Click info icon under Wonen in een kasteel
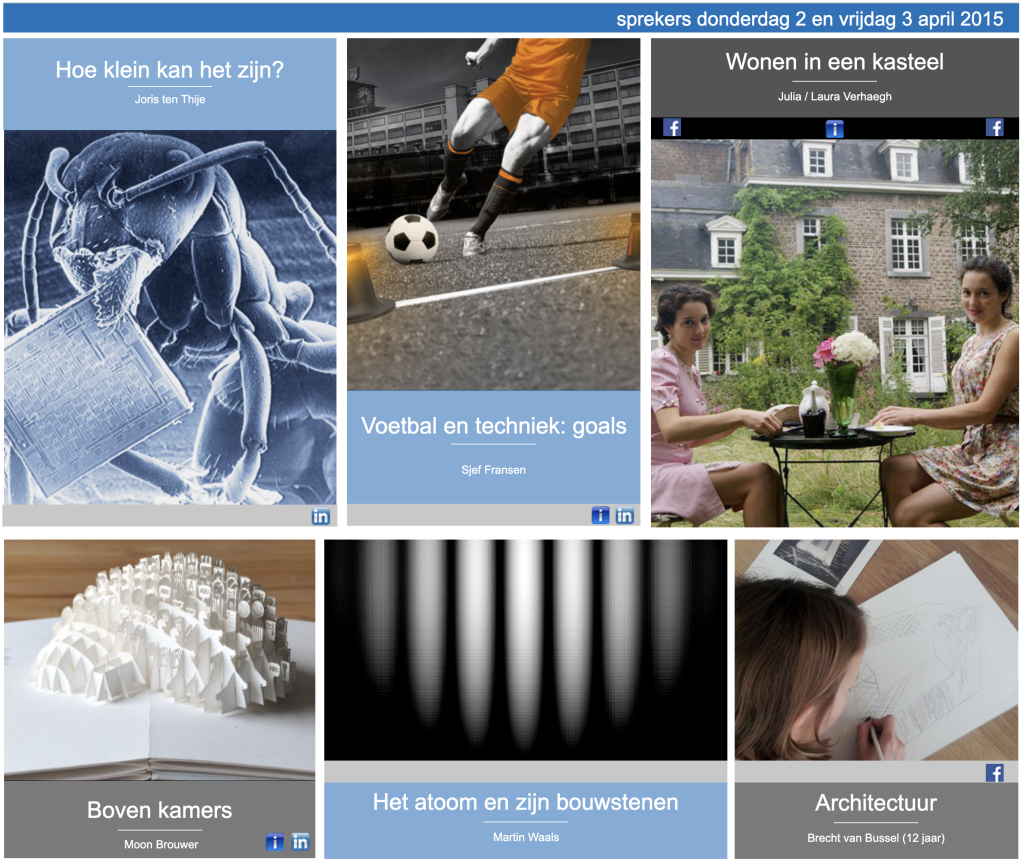The image size is (1024, 863). pos(834,128)
